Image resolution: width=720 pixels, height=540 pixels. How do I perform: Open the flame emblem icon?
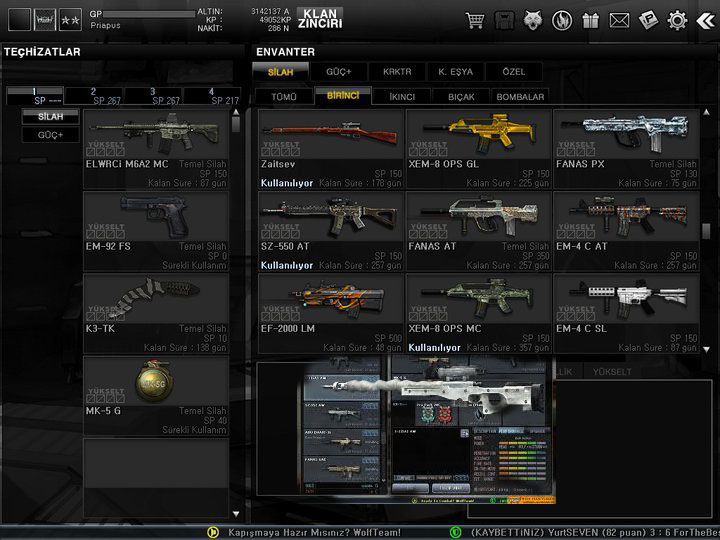point(562,21)
